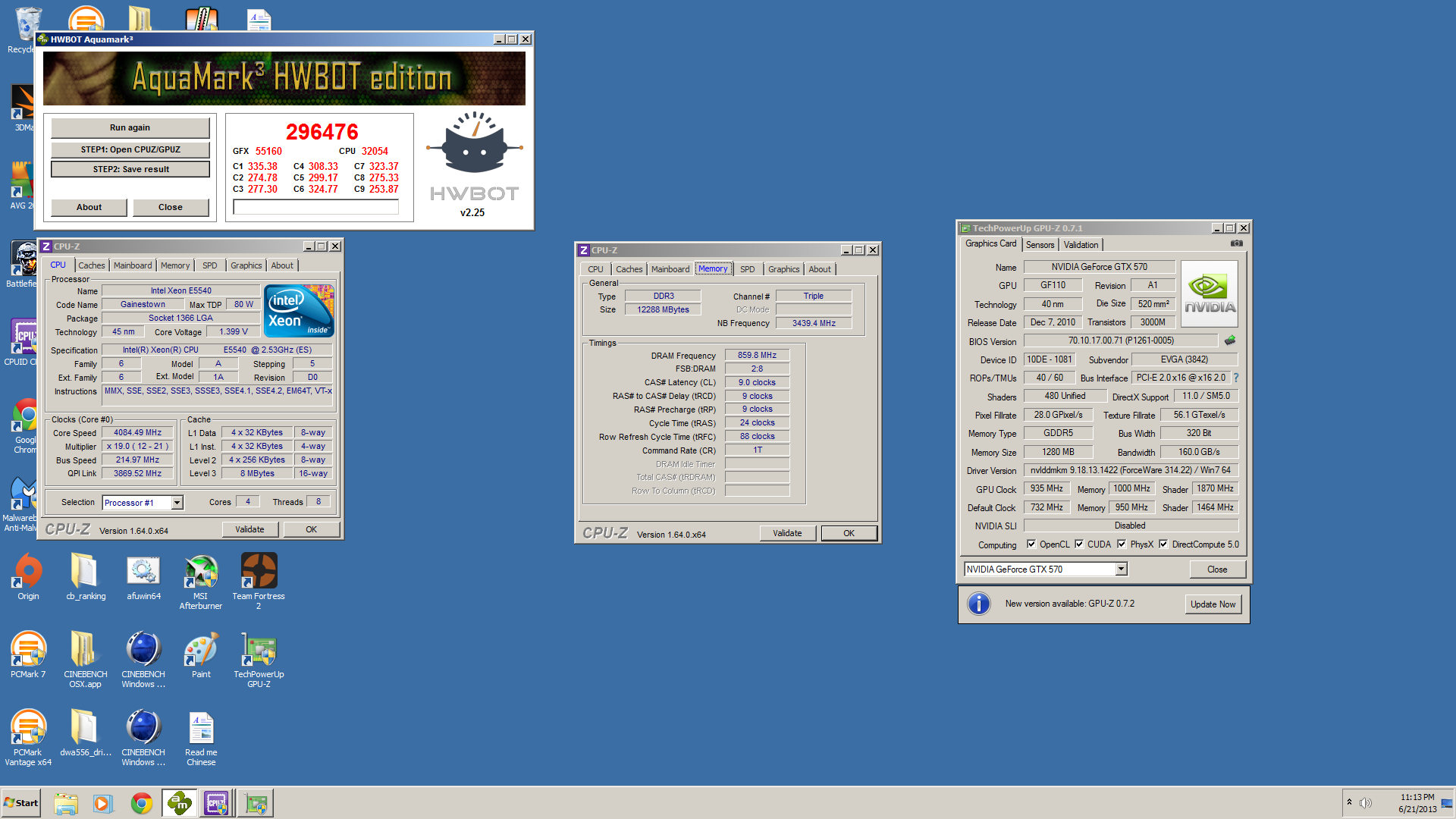Open PCMark Vantage x64 icon
This screenshot has width=1456, height=819.
click(x=28, y=738)
